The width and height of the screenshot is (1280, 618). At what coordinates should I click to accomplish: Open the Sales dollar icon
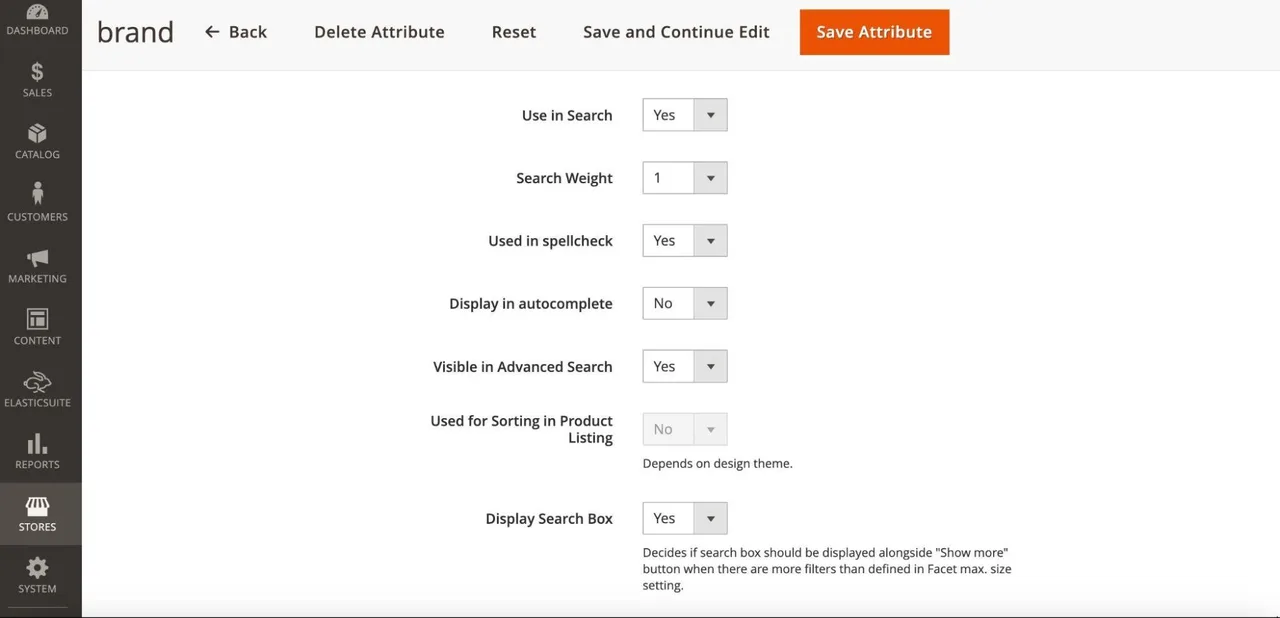click(37, 71)
